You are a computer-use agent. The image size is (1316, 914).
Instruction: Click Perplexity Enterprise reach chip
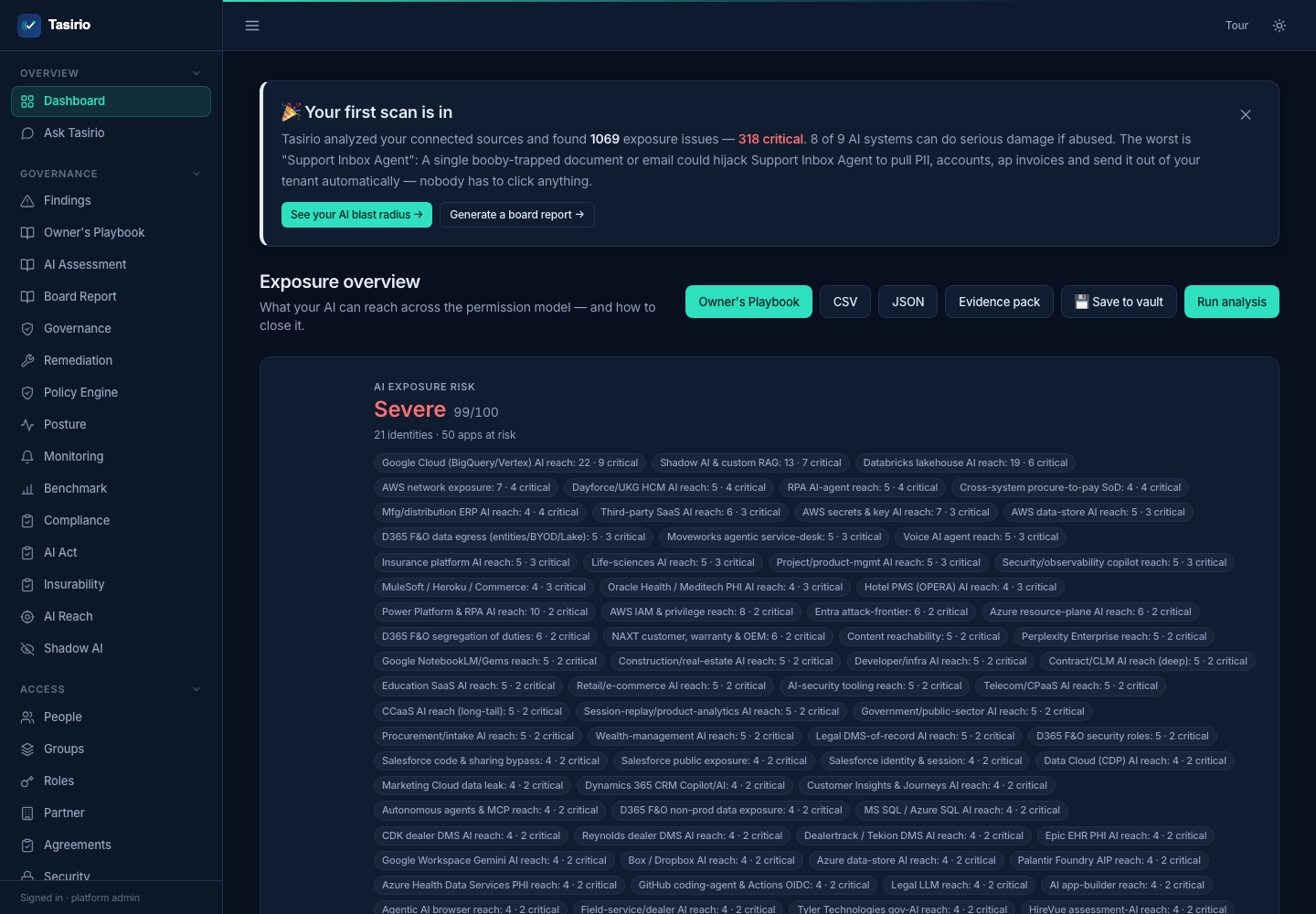[1114, 637]
